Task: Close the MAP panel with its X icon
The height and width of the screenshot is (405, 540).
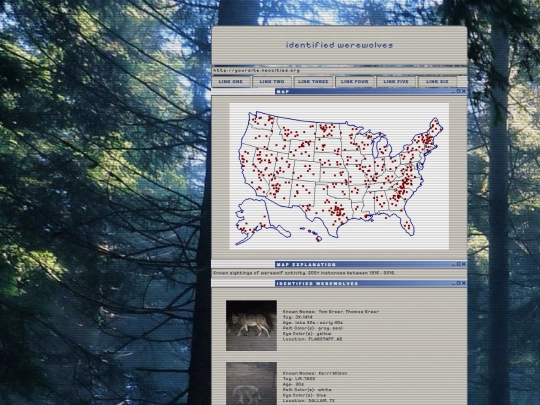Action: (x=464, y=91)
